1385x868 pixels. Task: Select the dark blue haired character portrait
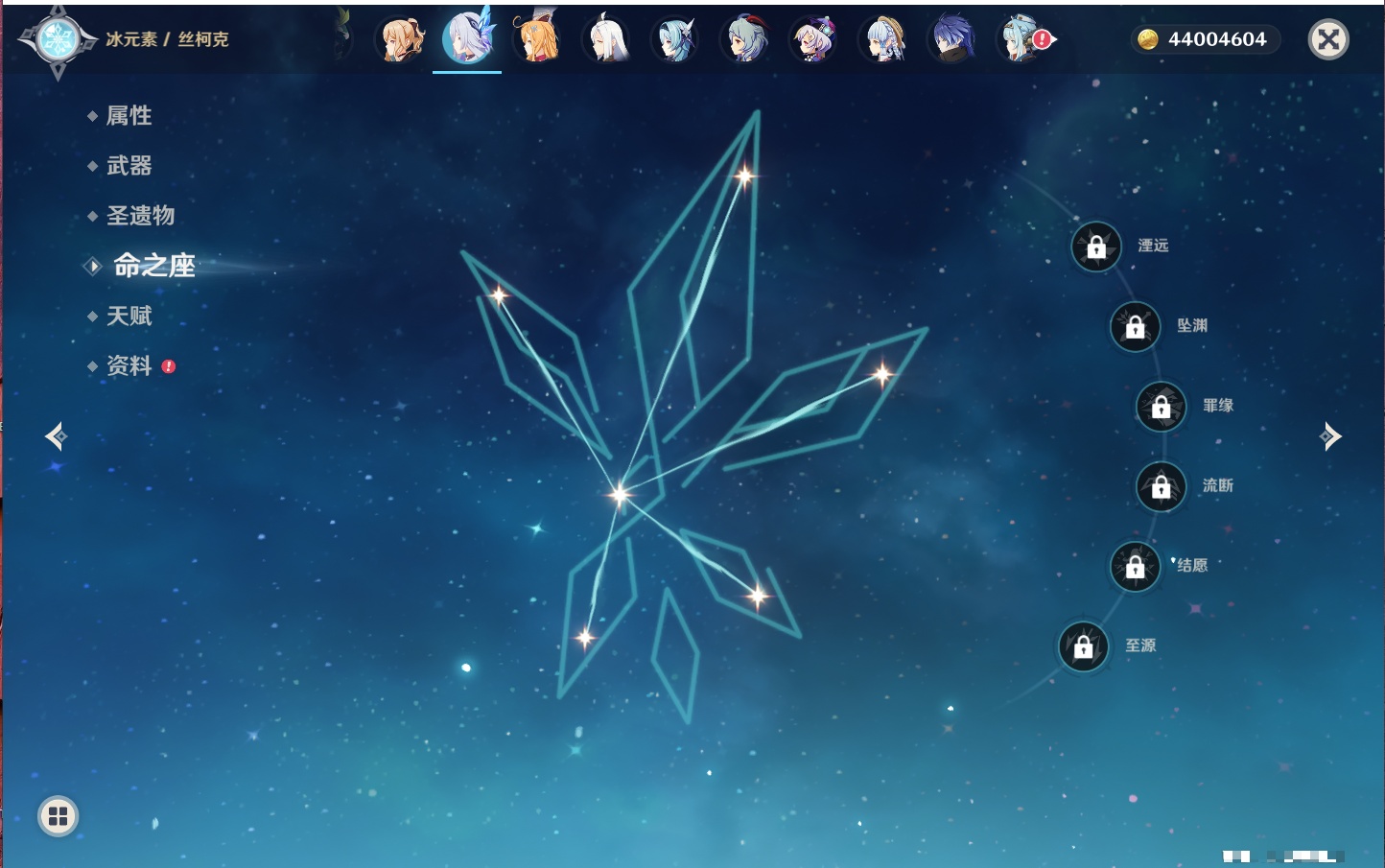(951, 40)
